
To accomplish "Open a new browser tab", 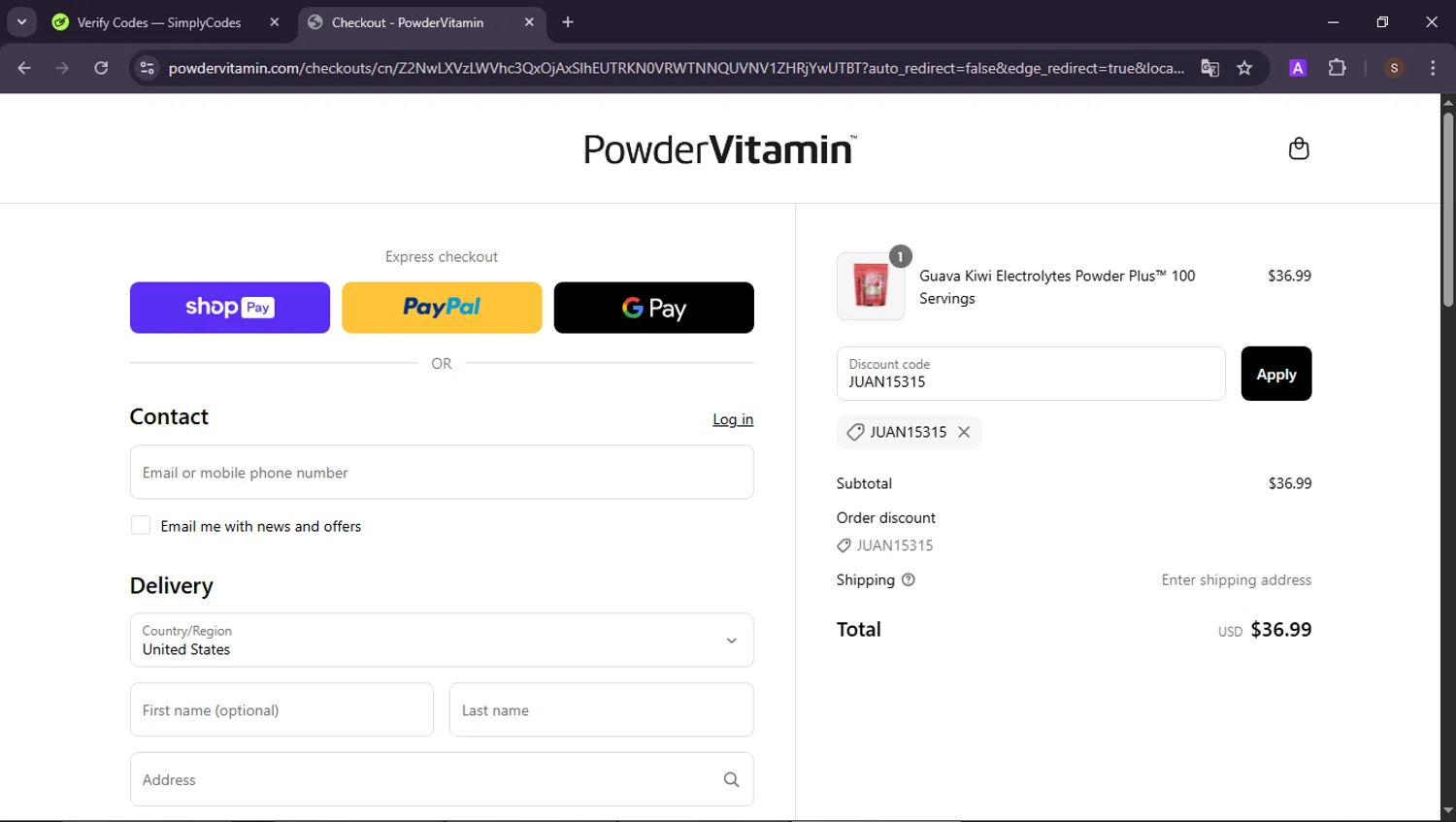I will [x=568, y=22].
